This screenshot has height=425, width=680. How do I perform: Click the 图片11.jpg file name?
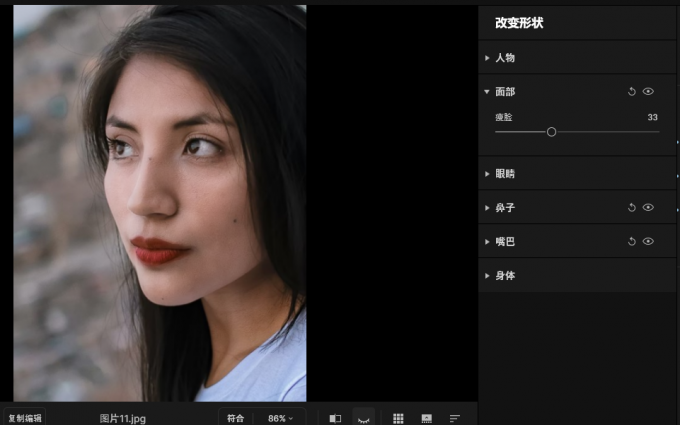123,418
